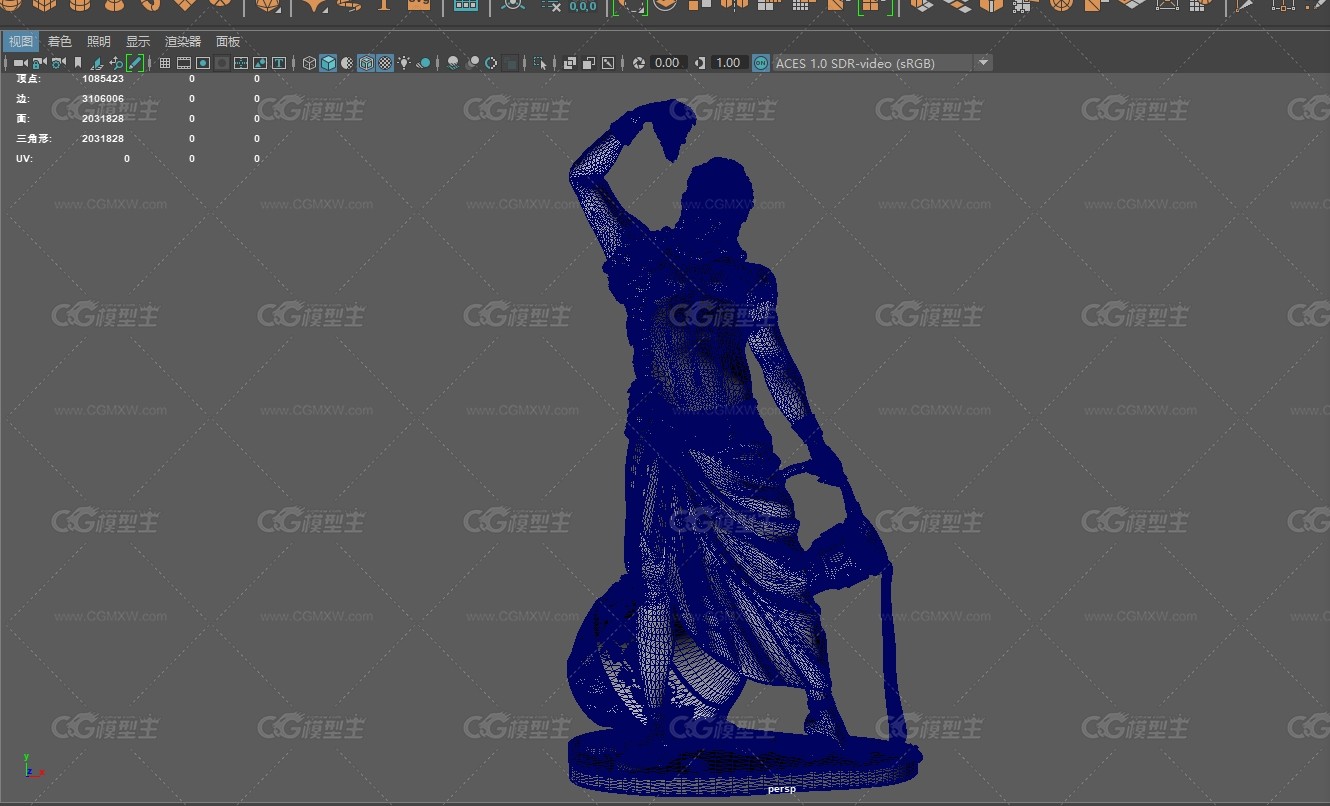
Task: Toggle the Film Gate icon
Action: pos(184,63)
